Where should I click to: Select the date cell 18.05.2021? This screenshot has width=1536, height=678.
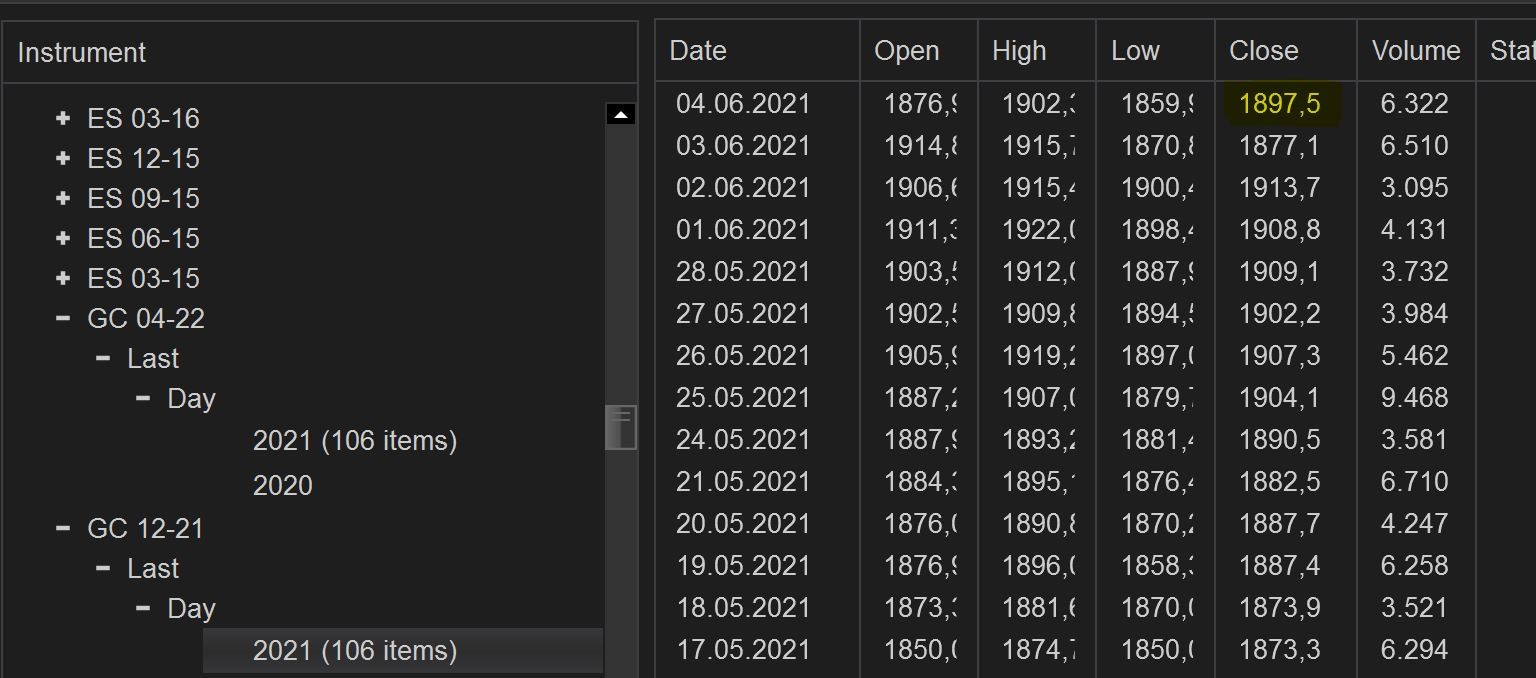[x=743, y=608]
